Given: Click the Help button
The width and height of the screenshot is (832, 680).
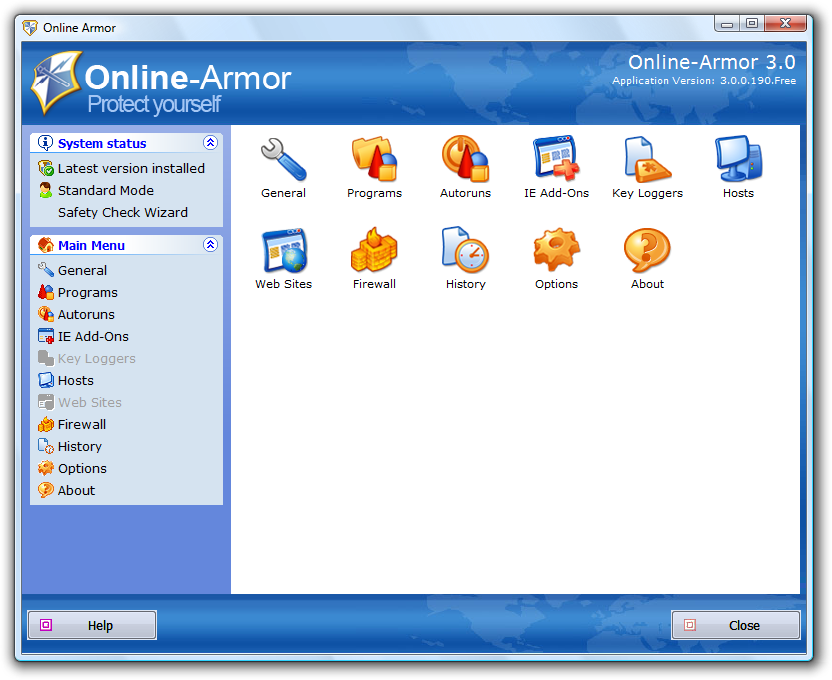Looking at the screenshot, I should point(92,625).
